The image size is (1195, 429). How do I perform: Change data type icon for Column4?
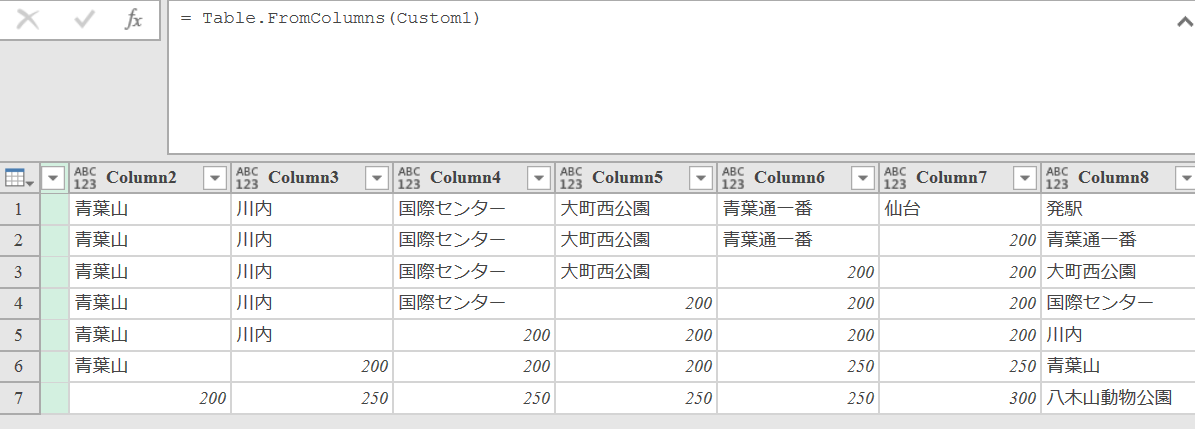tap(409, 178)
